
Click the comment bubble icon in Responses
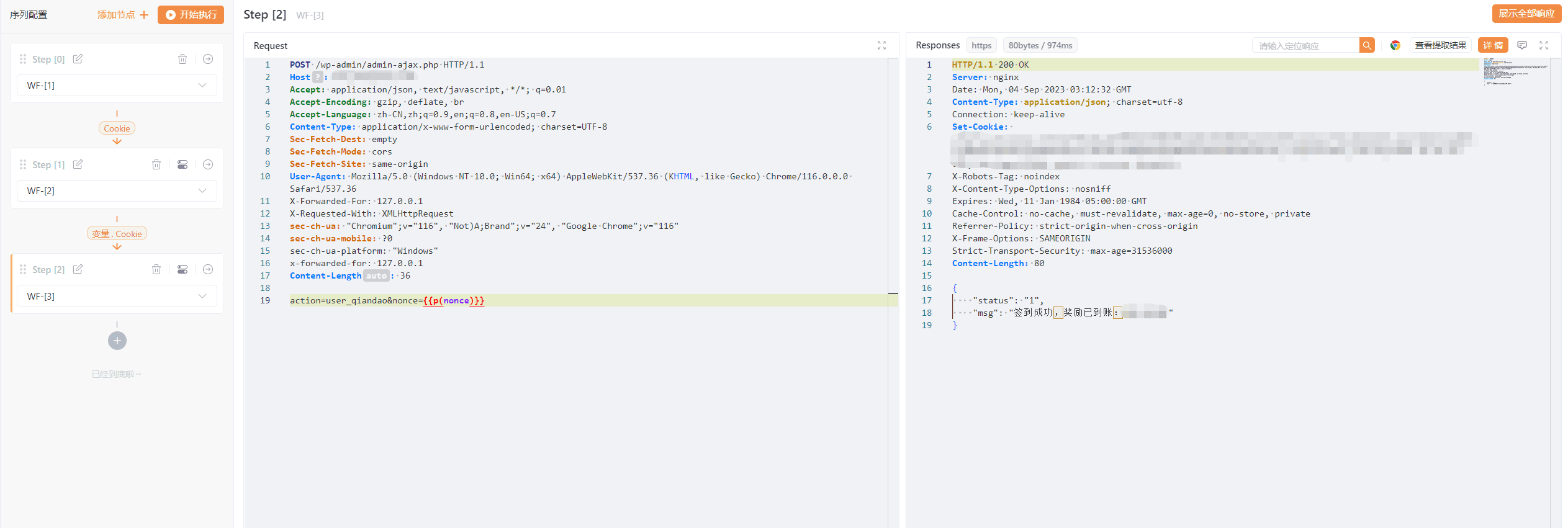click(1521, 45)
